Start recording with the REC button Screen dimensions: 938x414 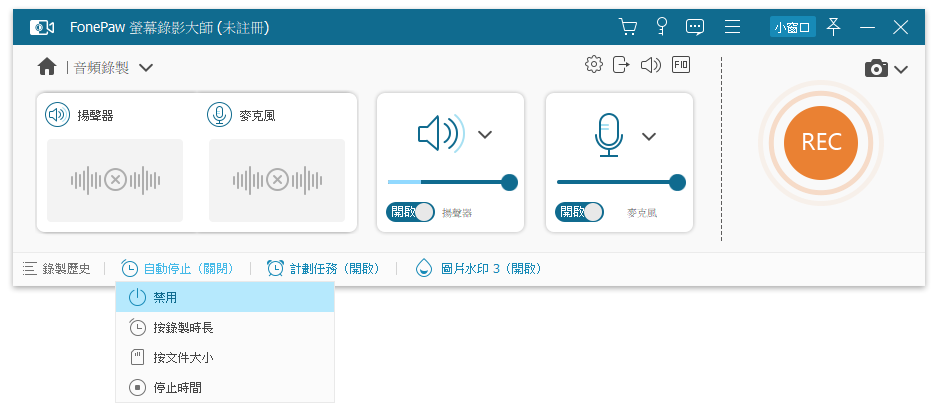tap(821, 142)
